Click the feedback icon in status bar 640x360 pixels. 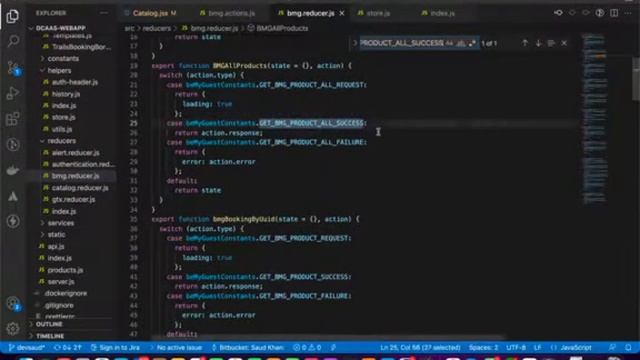pyautogui.click(x=612, y=347)
